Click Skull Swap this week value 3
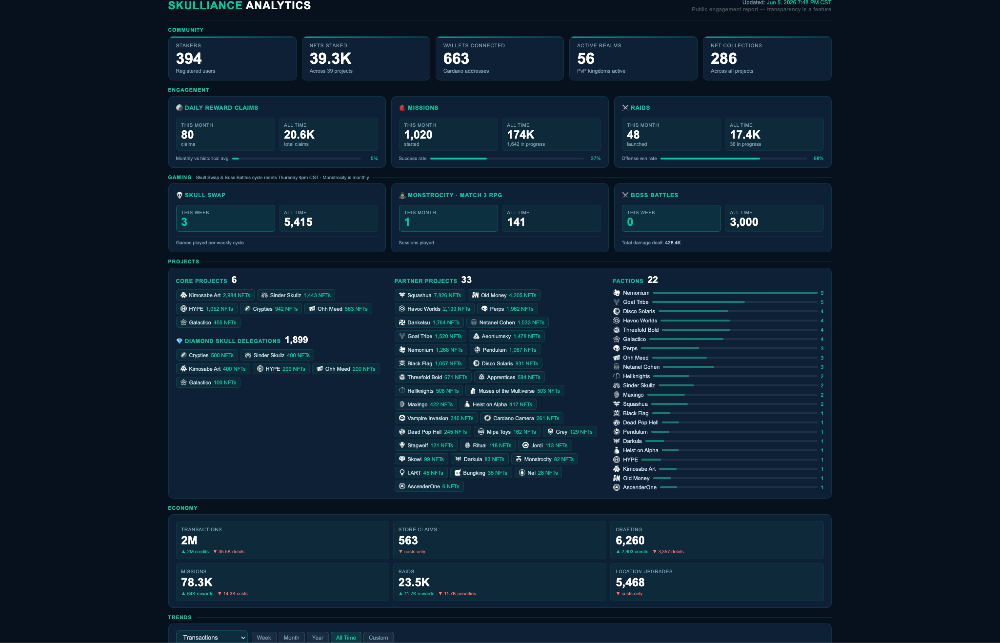The height and width of the screenshot is (643, 1000). coord(184,222)
